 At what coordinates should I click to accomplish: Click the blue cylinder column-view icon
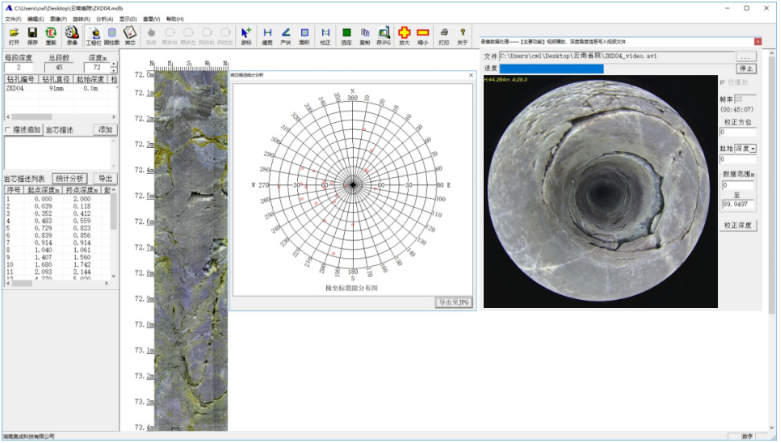[112, 34]
